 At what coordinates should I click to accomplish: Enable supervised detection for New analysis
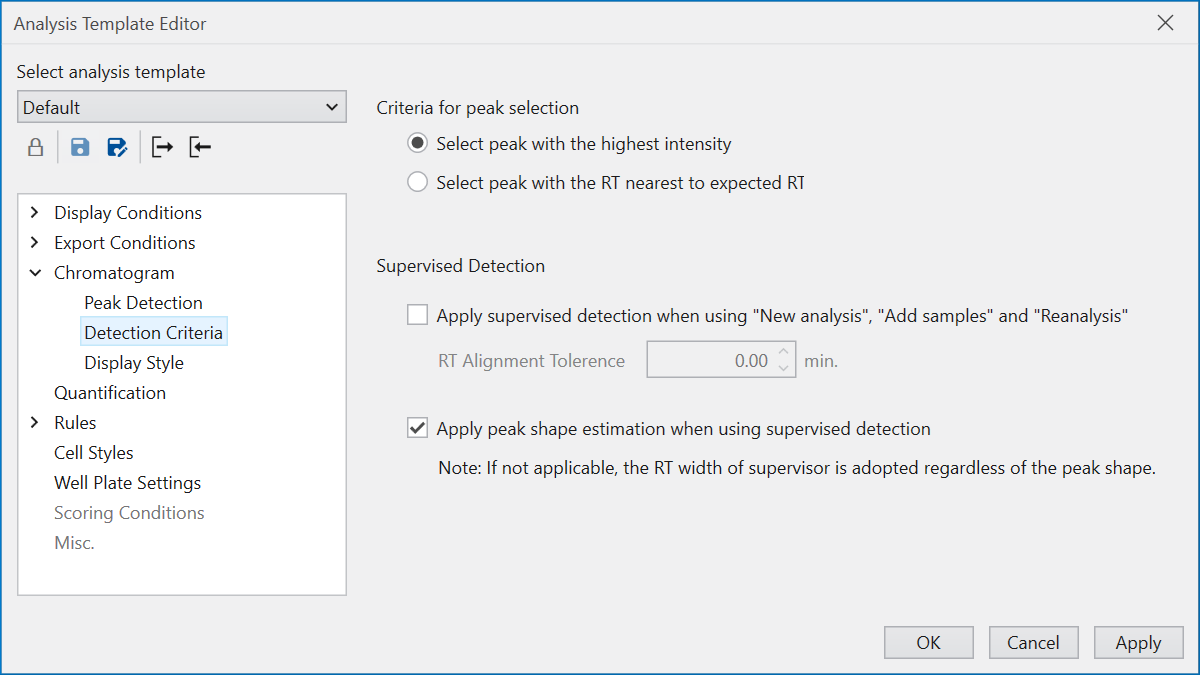(417, 314)
